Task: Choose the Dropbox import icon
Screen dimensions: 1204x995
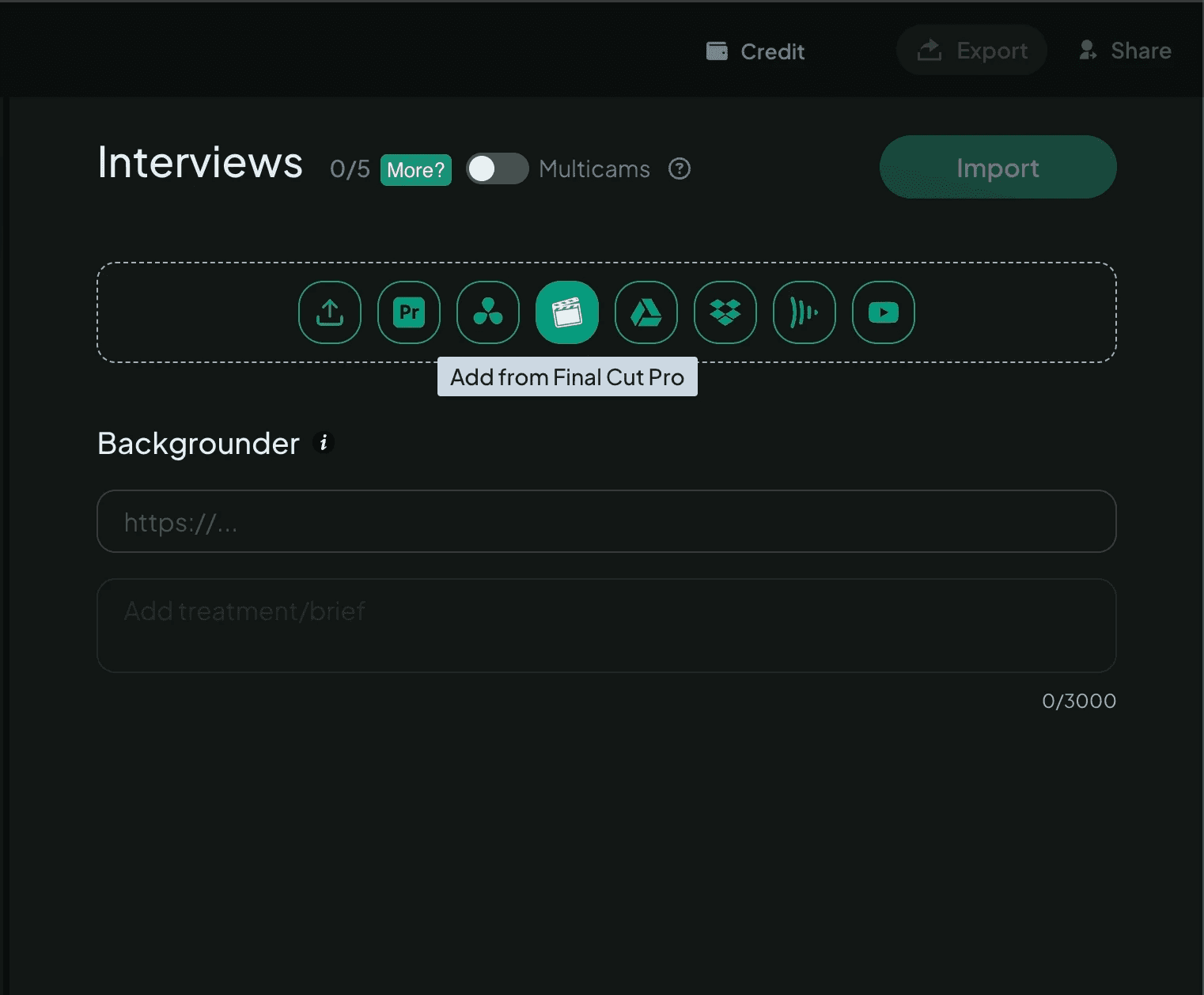Action: coord(725,312)
